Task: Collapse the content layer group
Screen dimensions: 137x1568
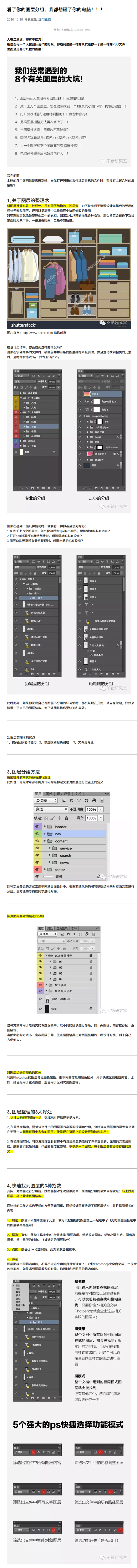Action: coord(44,841)
